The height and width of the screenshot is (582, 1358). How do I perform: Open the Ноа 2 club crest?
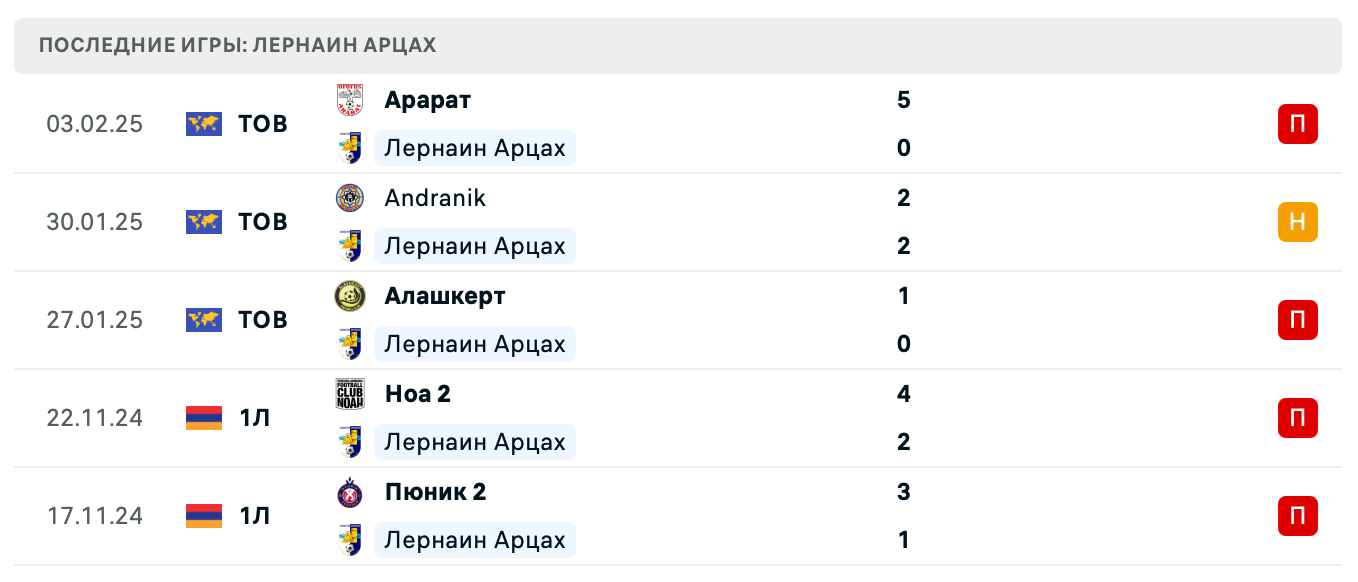[x=351, y=394]
